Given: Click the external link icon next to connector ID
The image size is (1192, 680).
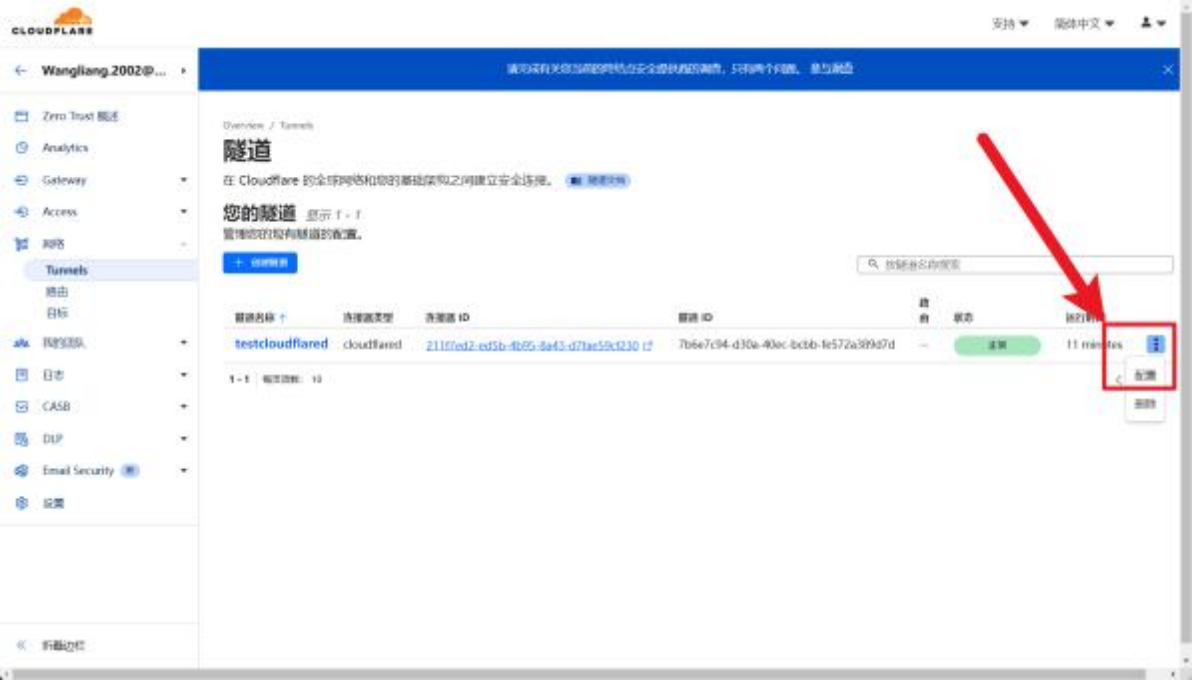Looking at the screenshot, I should [648, 345].
